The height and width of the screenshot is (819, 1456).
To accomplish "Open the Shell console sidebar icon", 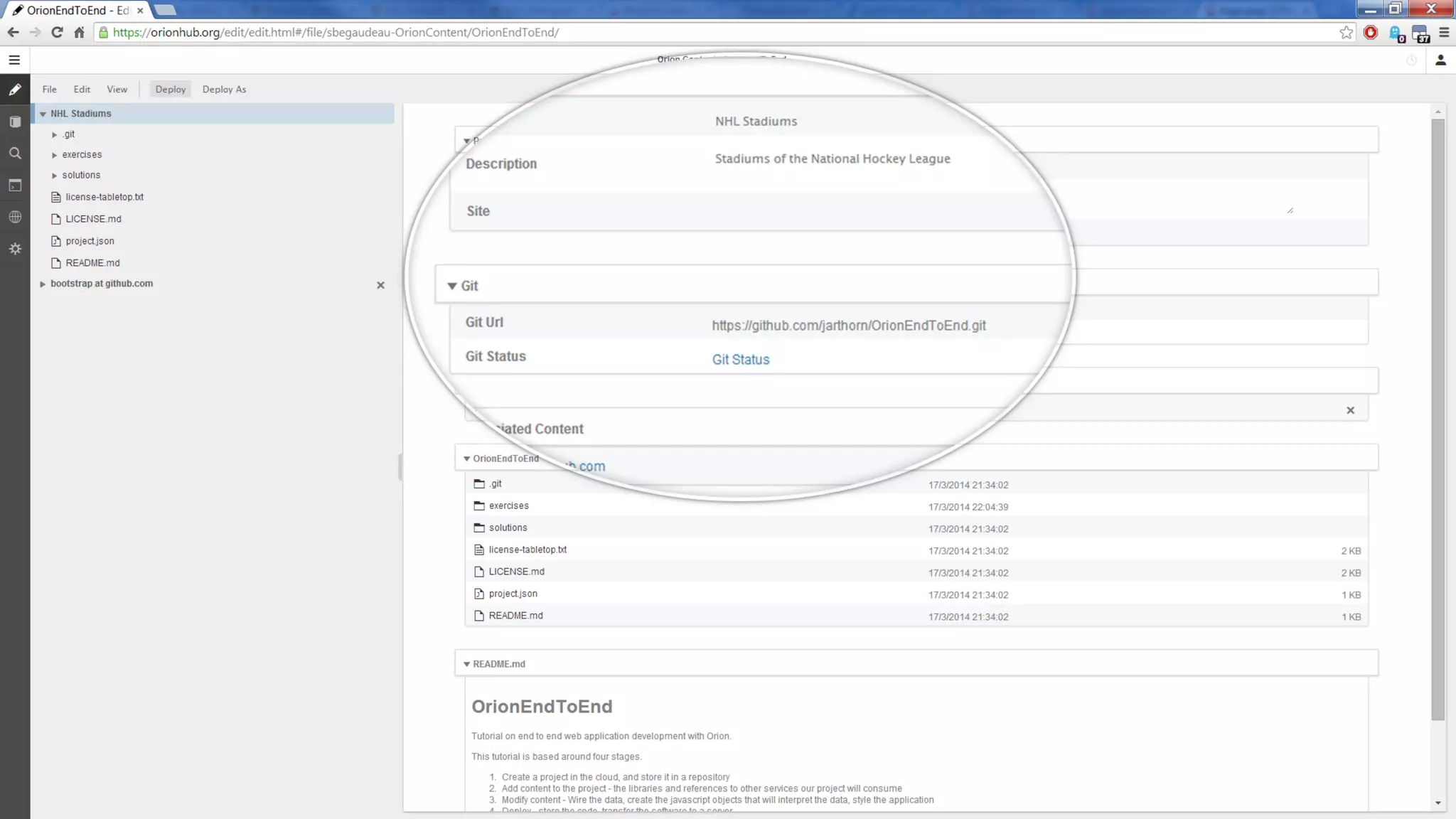I will pos(15,186).
